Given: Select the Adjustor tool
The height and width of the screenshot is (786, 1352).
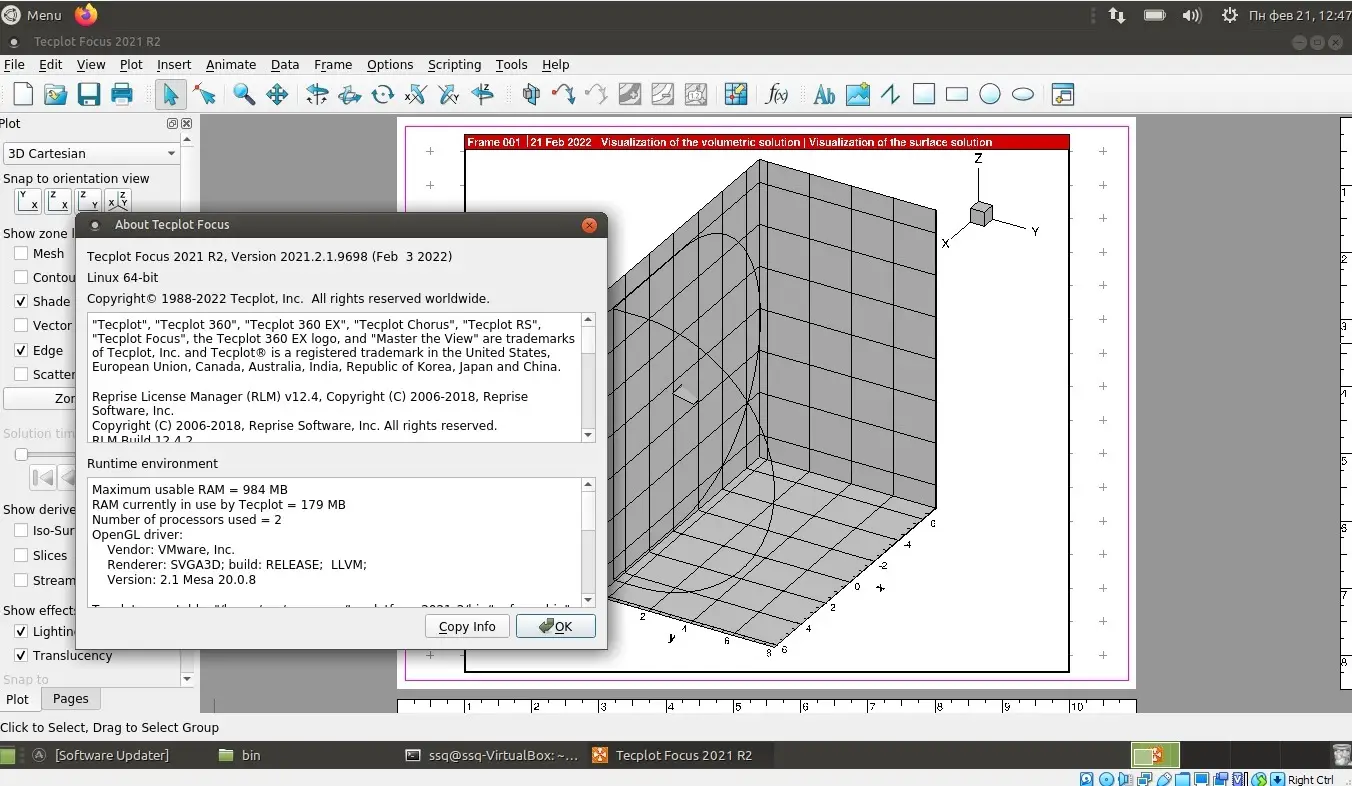Looking at the screenshot, I should (x=204, y=94).
